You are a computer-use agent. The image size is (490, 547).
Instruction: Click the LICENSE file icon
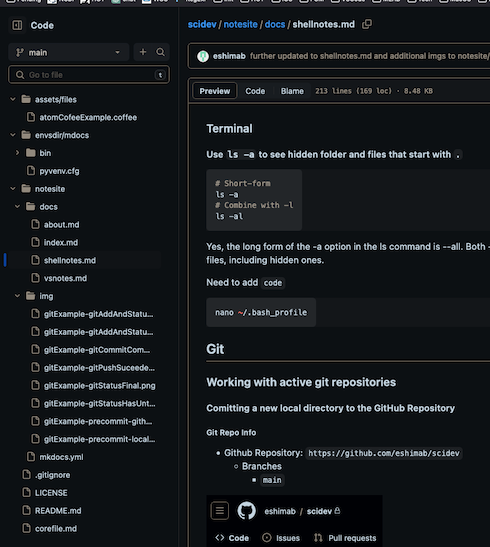[x=27, y=492]
